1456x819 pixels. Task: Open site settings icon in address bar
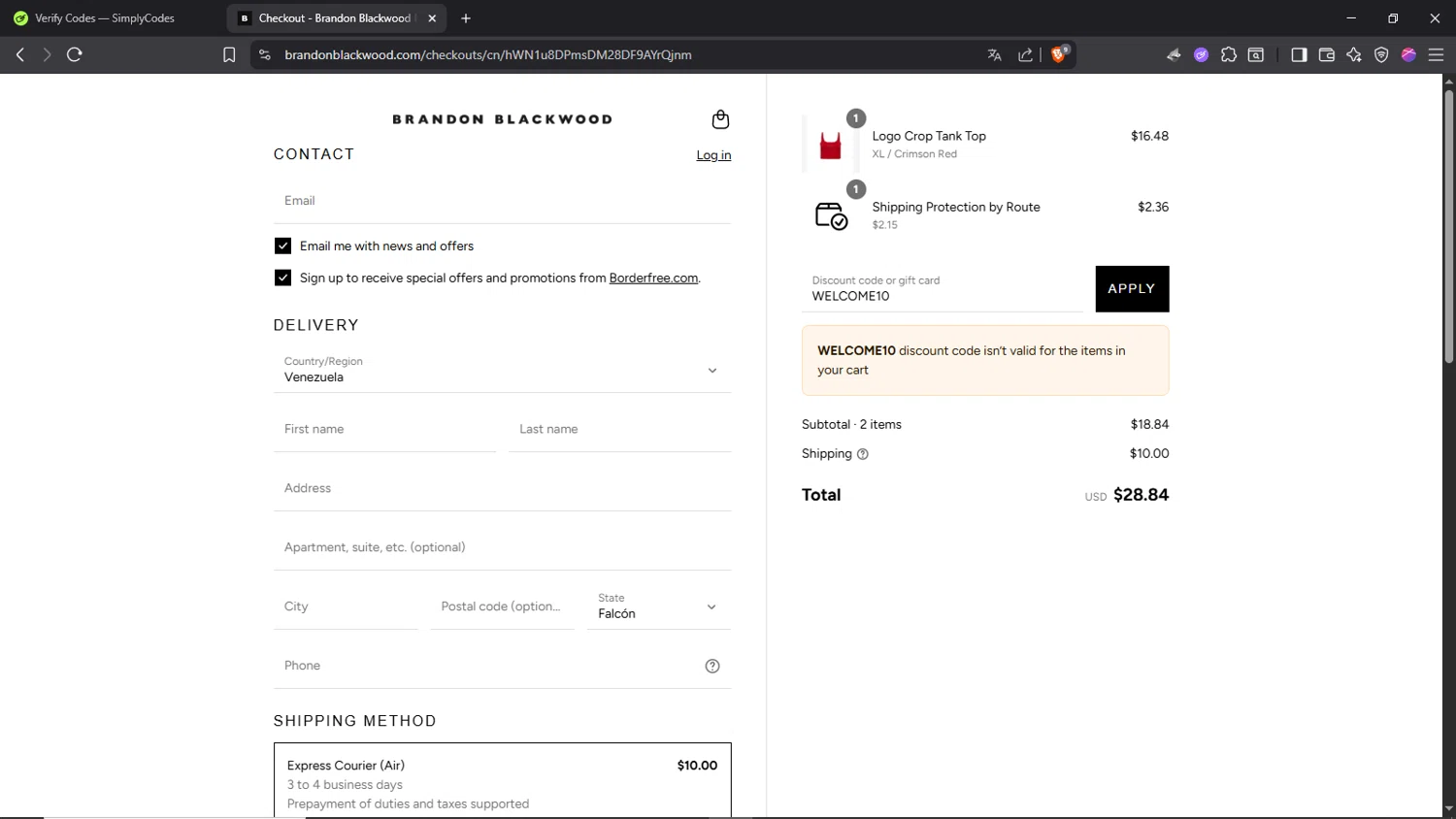pyautogui.click(x=265, y=55)
